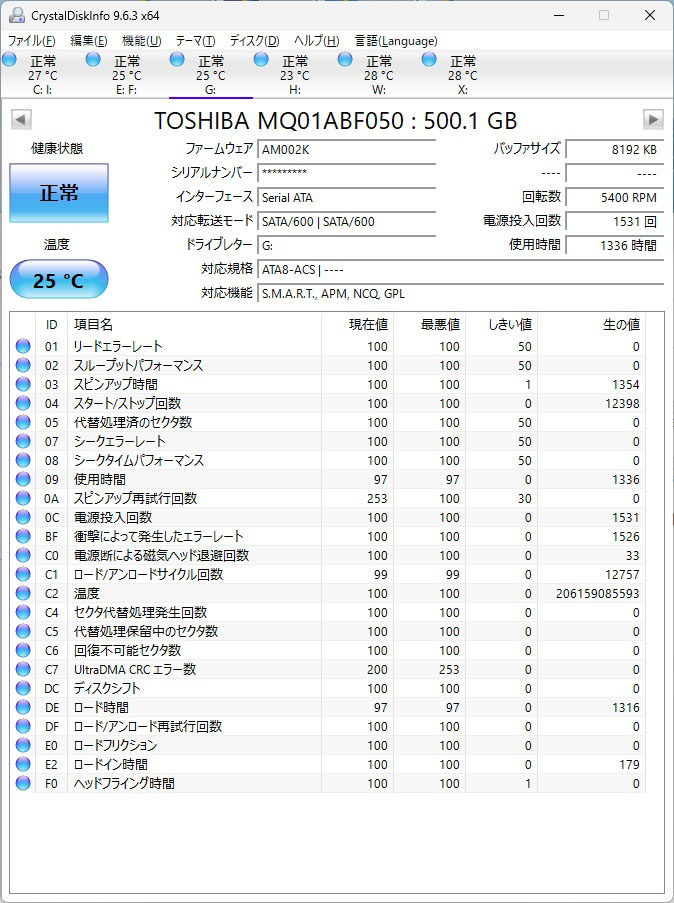Click status icon of row 07 シークエラーレート
The image size is (674, 903).
coord(23,441)
